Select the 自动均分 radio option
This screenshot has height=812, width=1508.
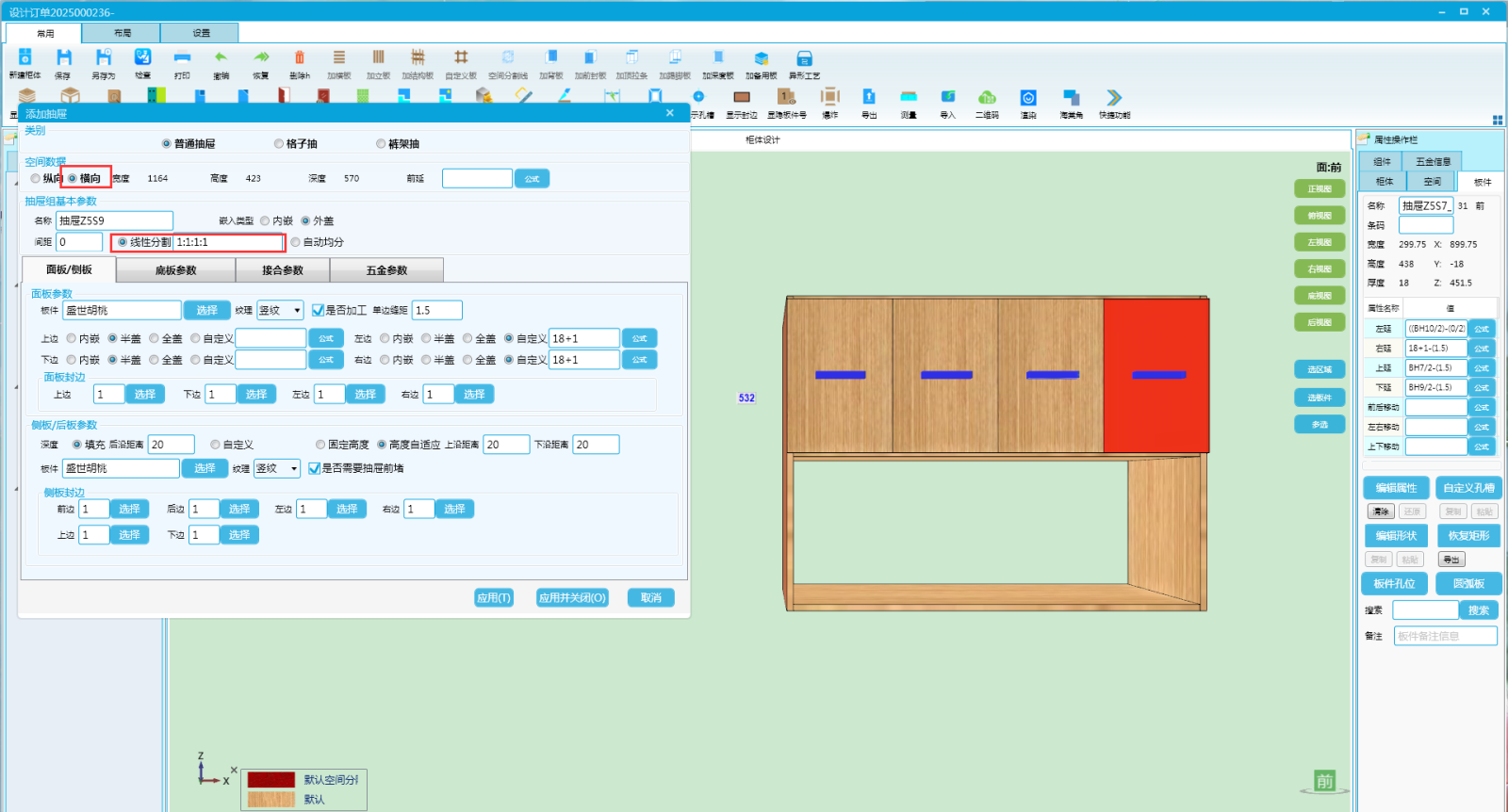296,242
